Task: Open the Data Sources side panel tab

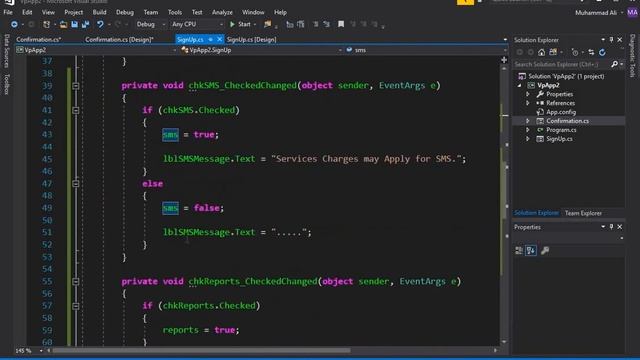Action: [6, 51]
